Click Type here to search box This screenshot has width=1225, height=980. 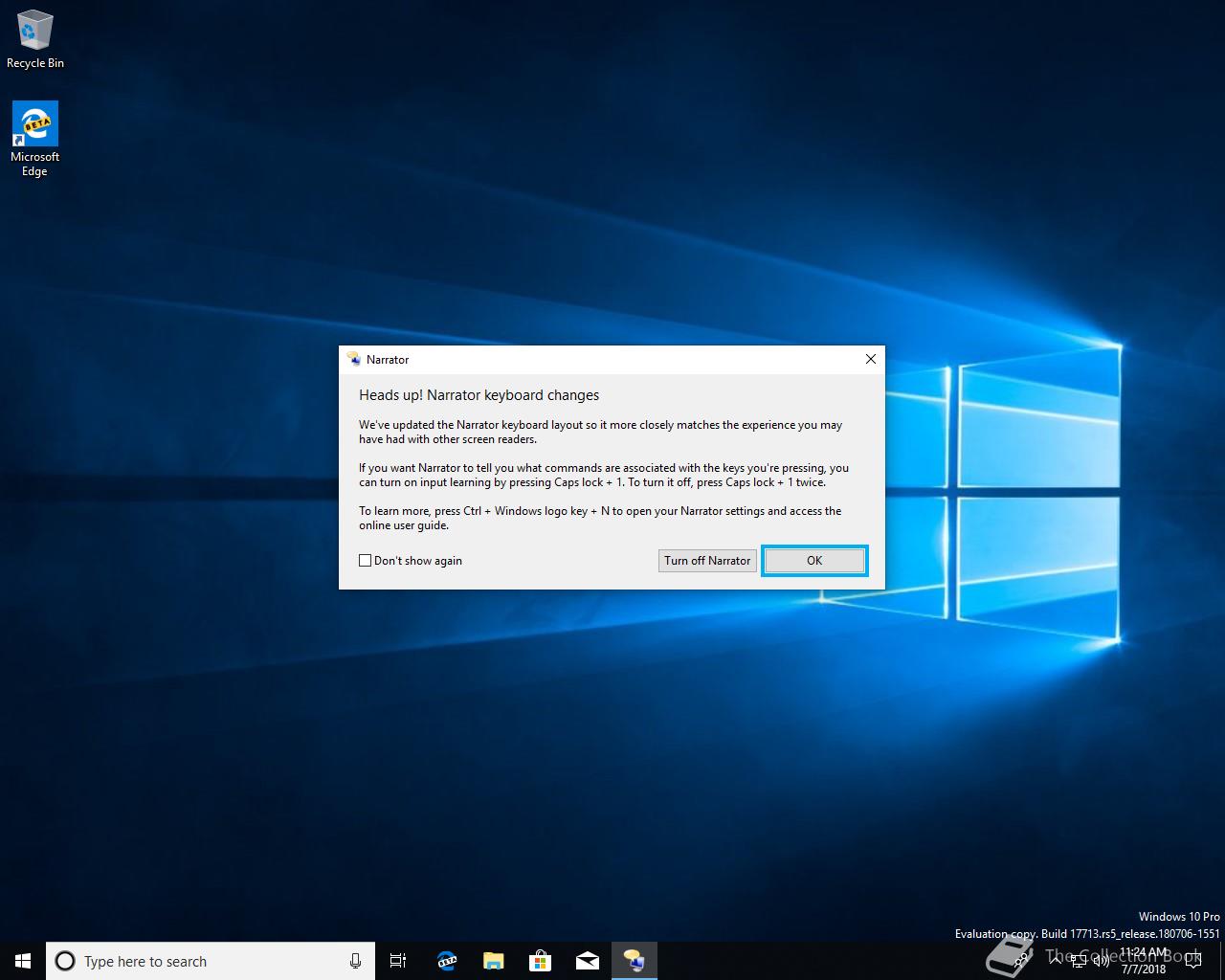point(210,961)
